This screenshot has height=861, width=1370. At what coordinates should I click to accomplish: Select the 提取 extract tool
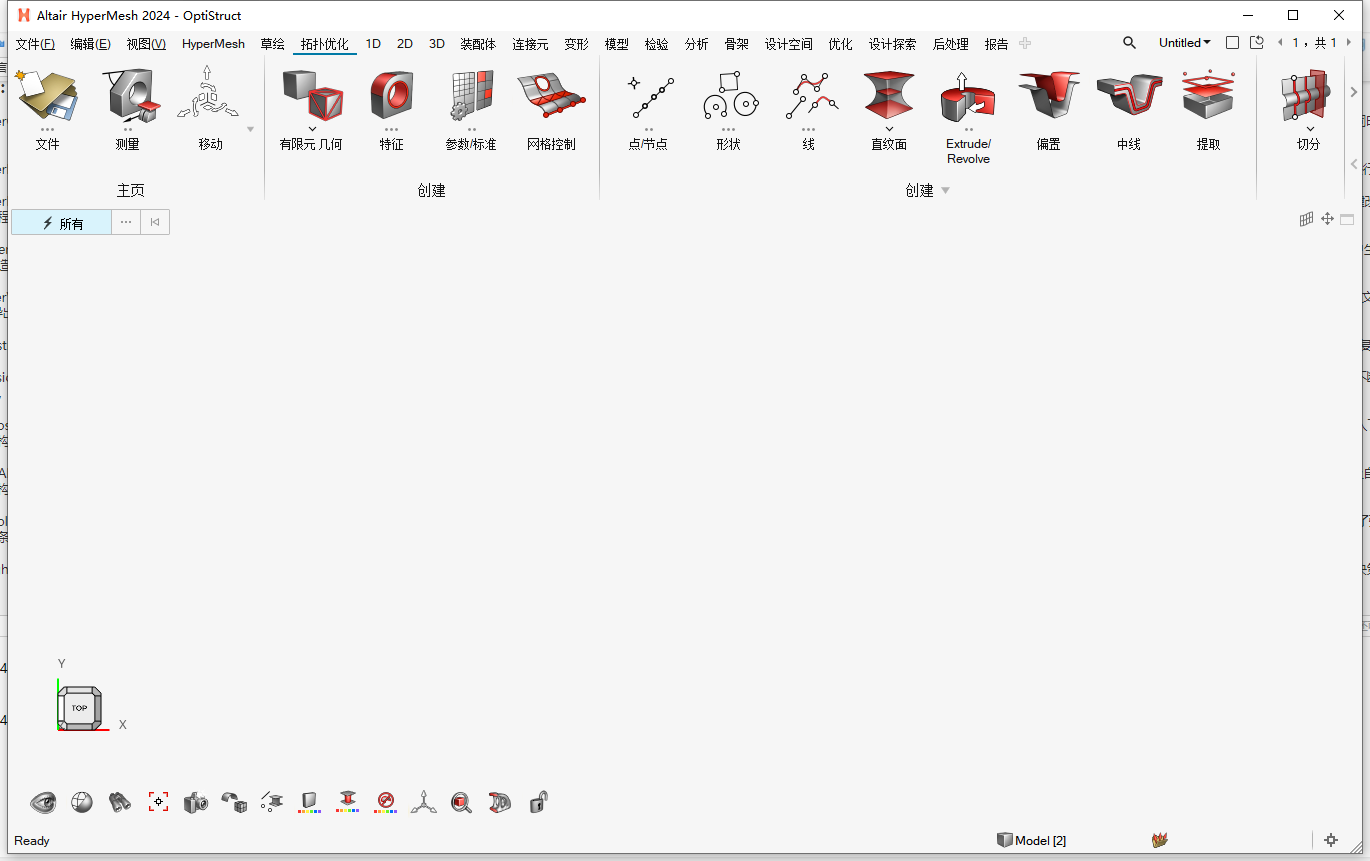coord(1208,96)
